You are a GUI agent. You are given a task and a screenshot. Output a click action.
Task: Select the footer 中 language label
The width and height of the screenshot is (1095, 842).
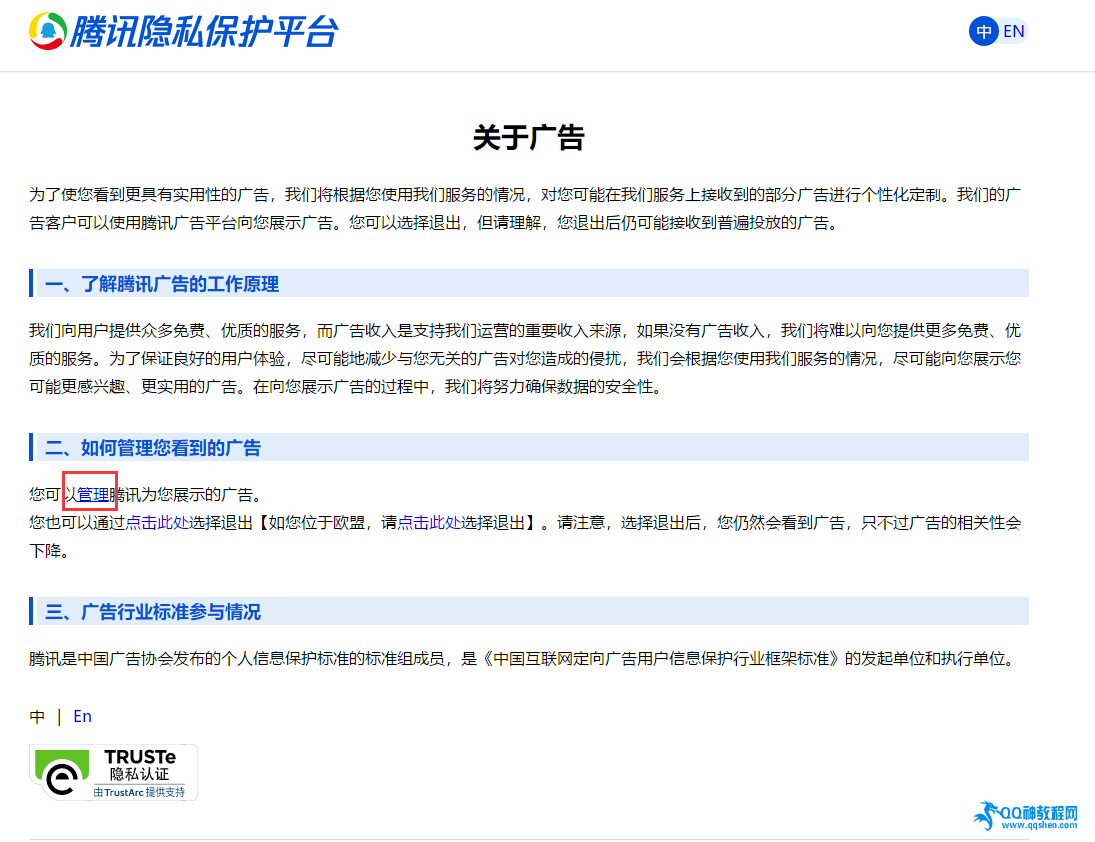37,716
